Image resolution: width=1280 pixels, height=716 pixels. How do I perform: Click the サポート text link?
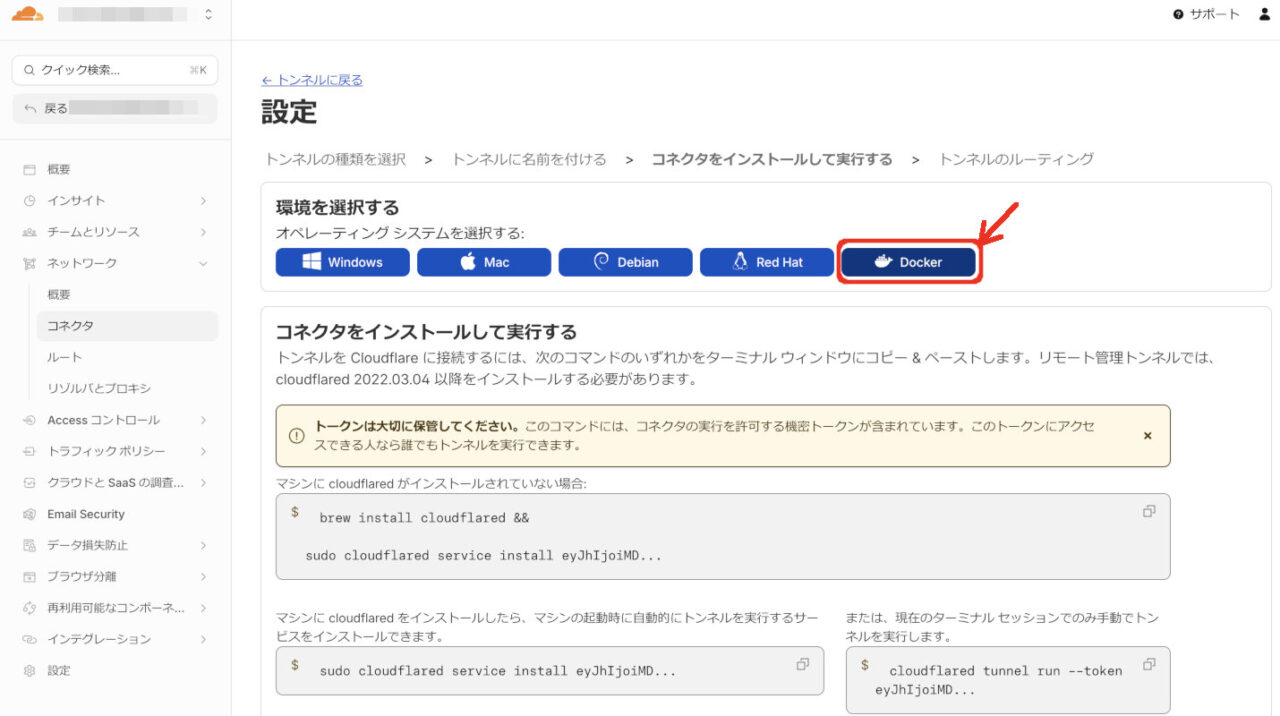tap(1215, 14)
